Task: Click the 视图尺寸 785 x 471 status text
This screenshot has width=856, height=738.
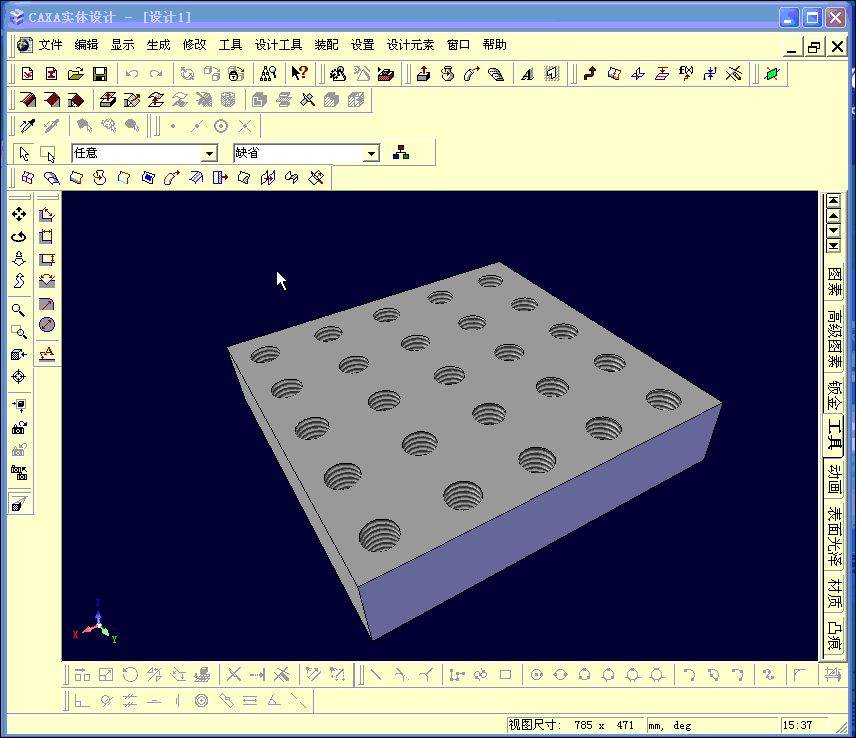Action: tap(571, 725)
